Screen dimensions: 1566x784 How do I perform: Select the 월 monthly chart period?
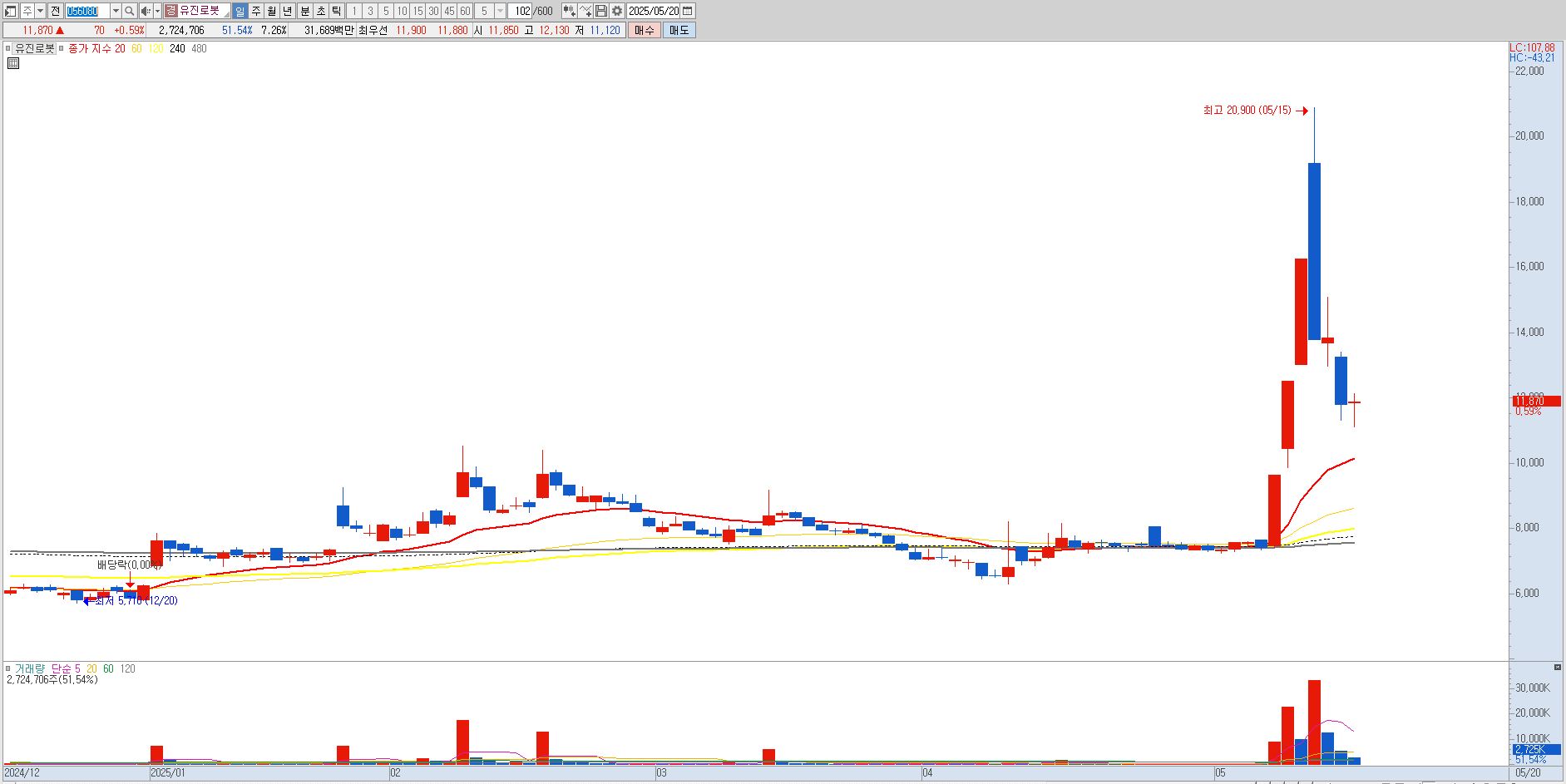[x=271, y=11]
